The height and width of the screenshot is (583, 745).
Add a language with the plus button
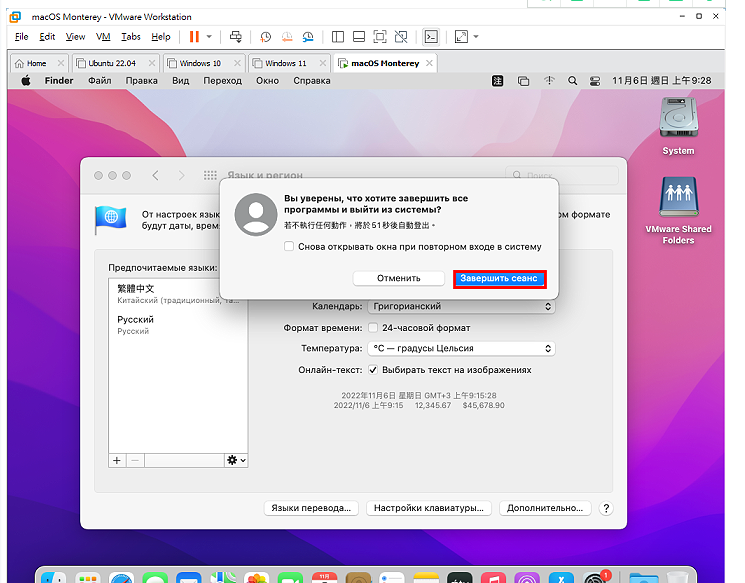coord(117,460)
